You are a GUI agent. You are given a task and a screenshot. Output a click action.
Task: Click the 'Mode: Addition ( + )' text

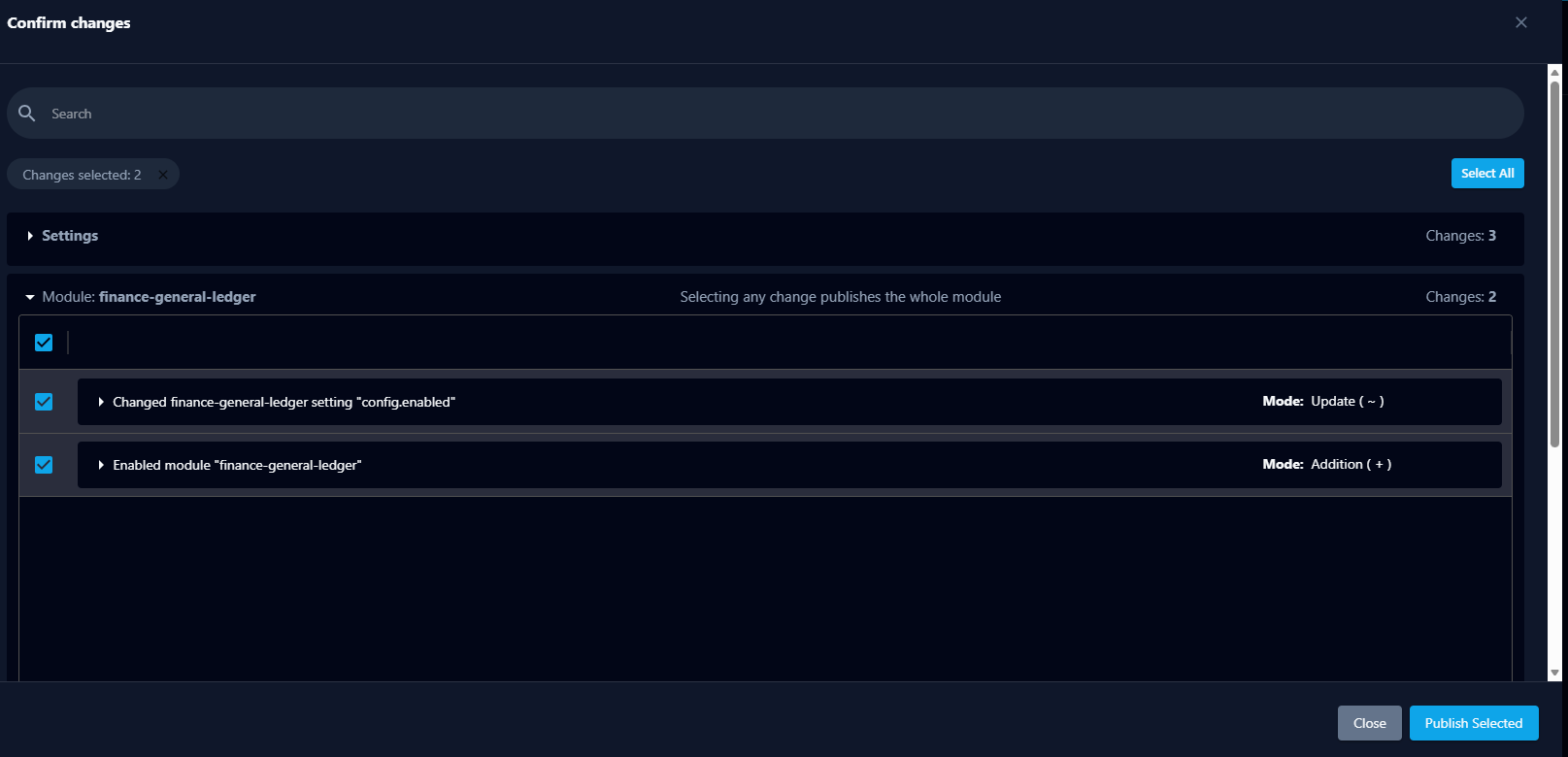click(1327, 464)
